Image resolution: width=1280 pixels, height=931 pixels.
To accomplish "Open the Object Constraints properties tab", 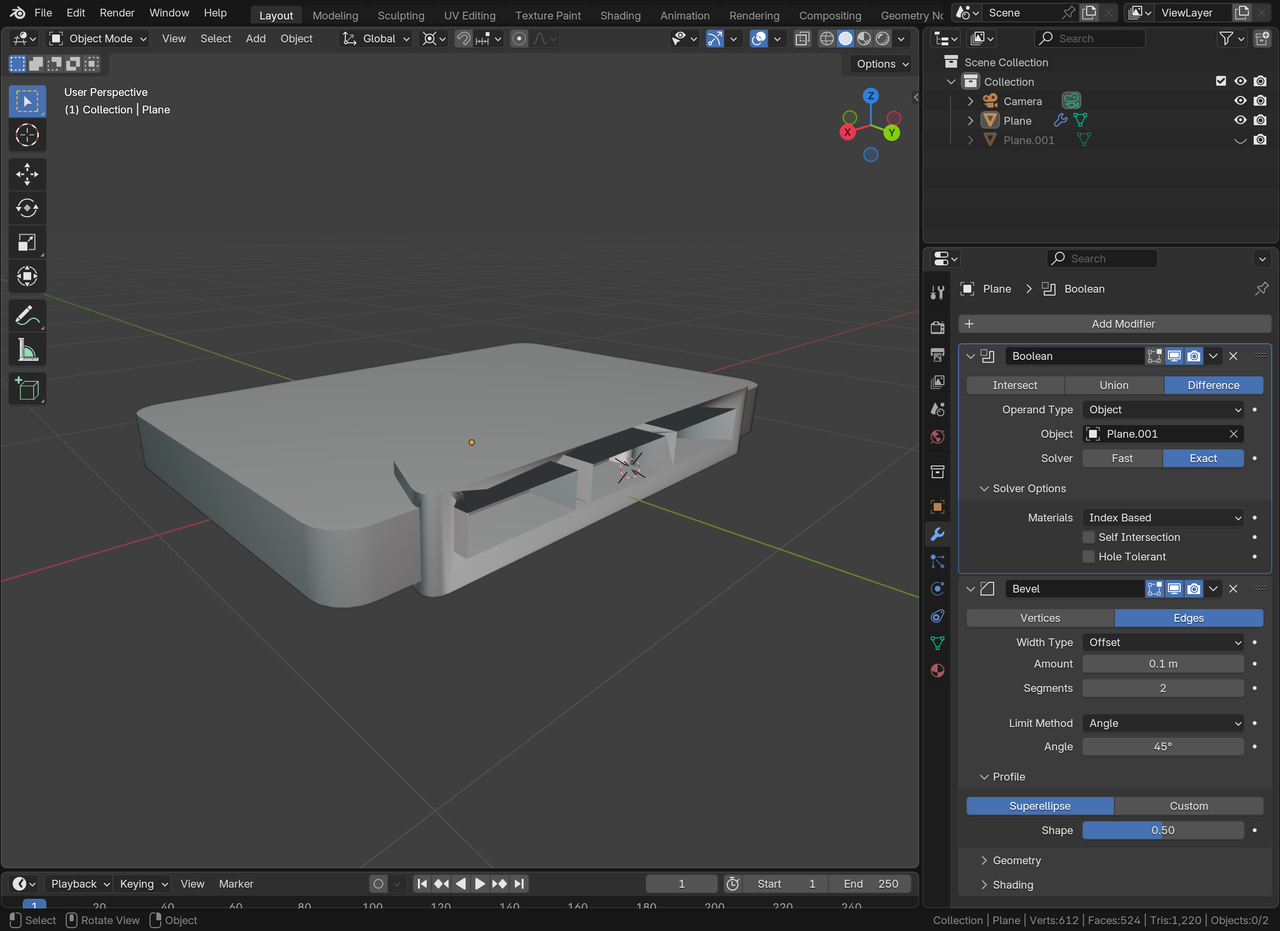I will point(937,615).
